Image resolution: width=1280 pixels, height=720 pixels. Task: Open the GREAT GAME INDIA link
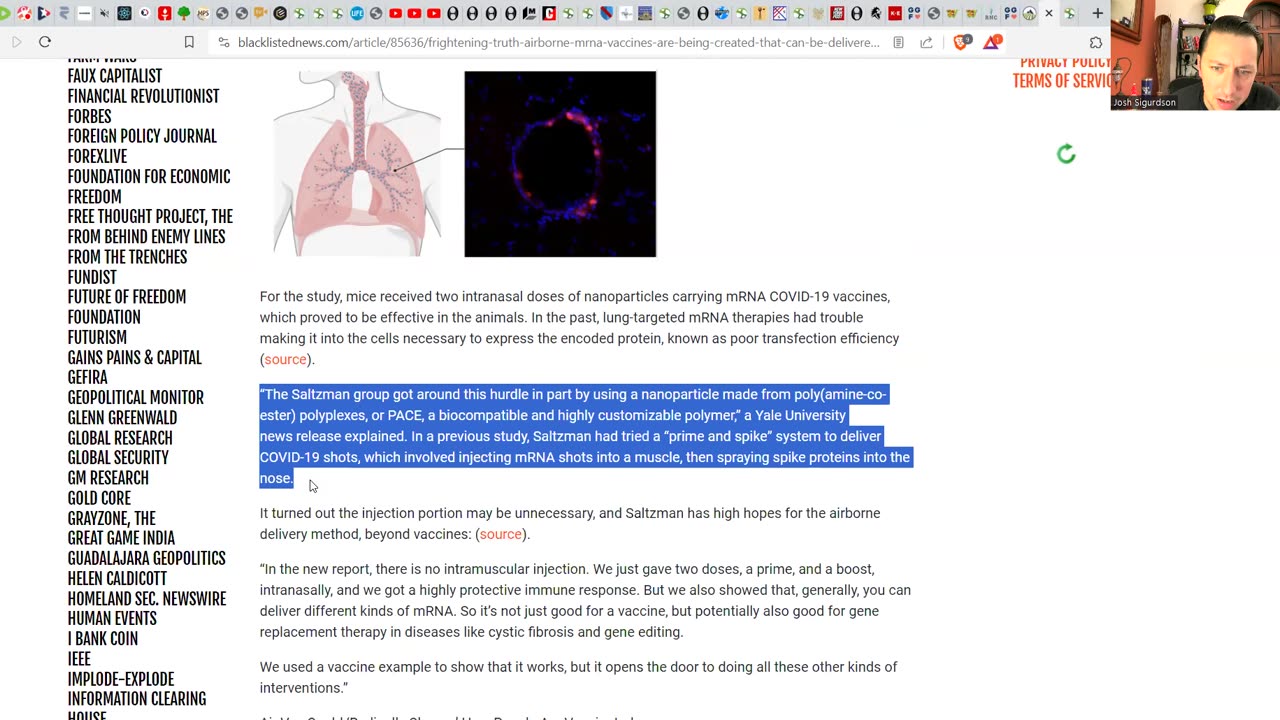point(121,538)
